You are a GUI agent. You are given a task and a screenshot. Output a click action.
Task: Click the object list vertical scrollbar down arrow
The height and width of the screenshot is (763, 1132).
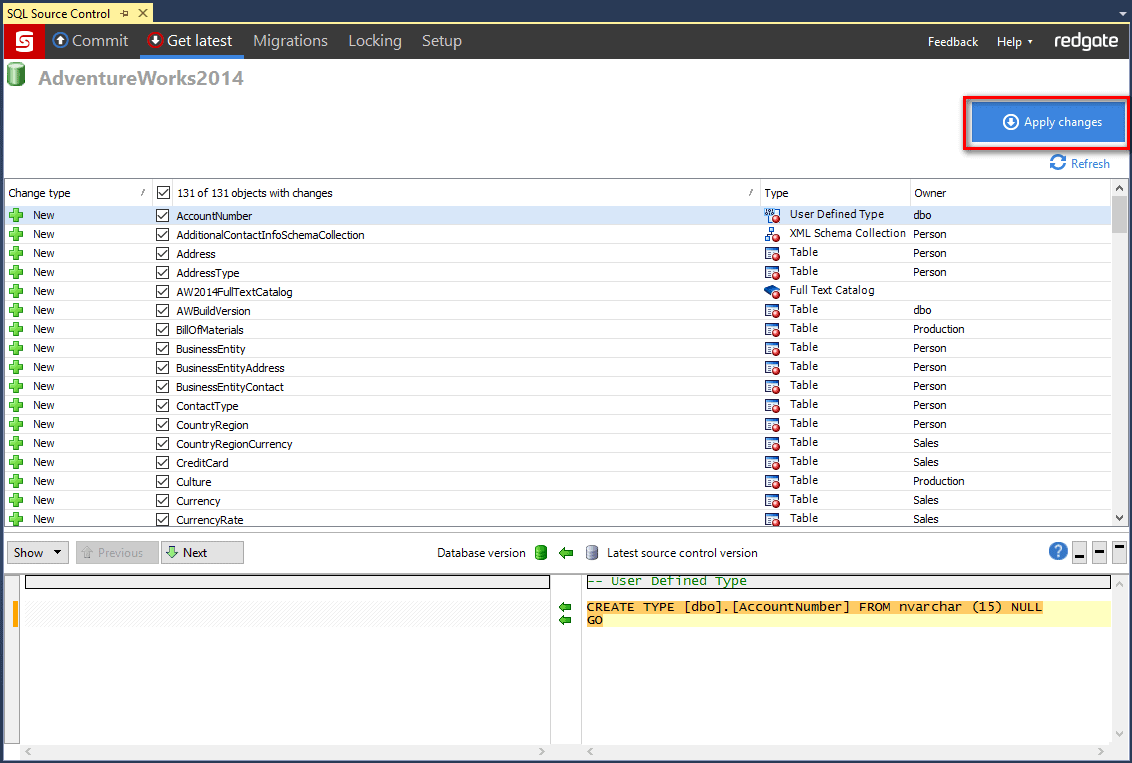click(x=1120, y=518)
